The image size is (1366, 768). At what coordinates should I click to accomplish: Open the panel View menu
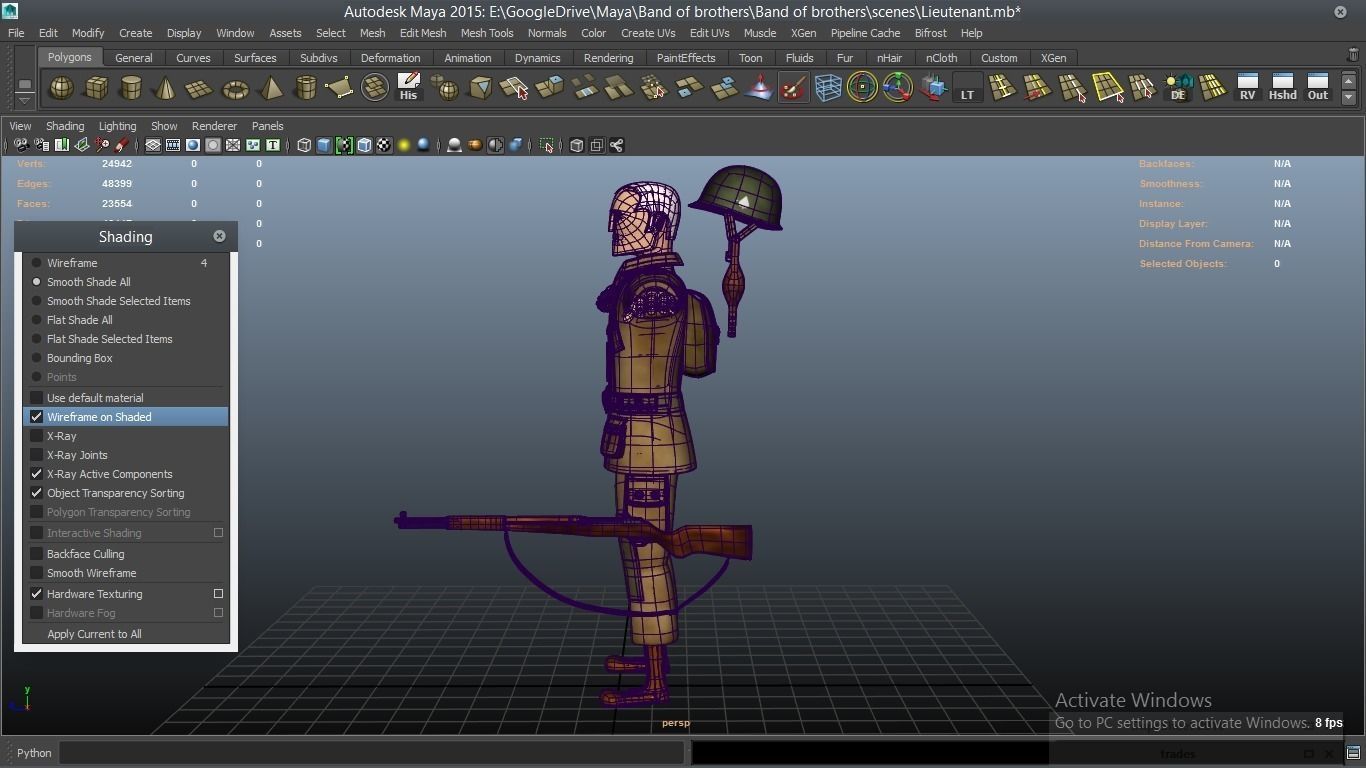(x=20, y=126)
